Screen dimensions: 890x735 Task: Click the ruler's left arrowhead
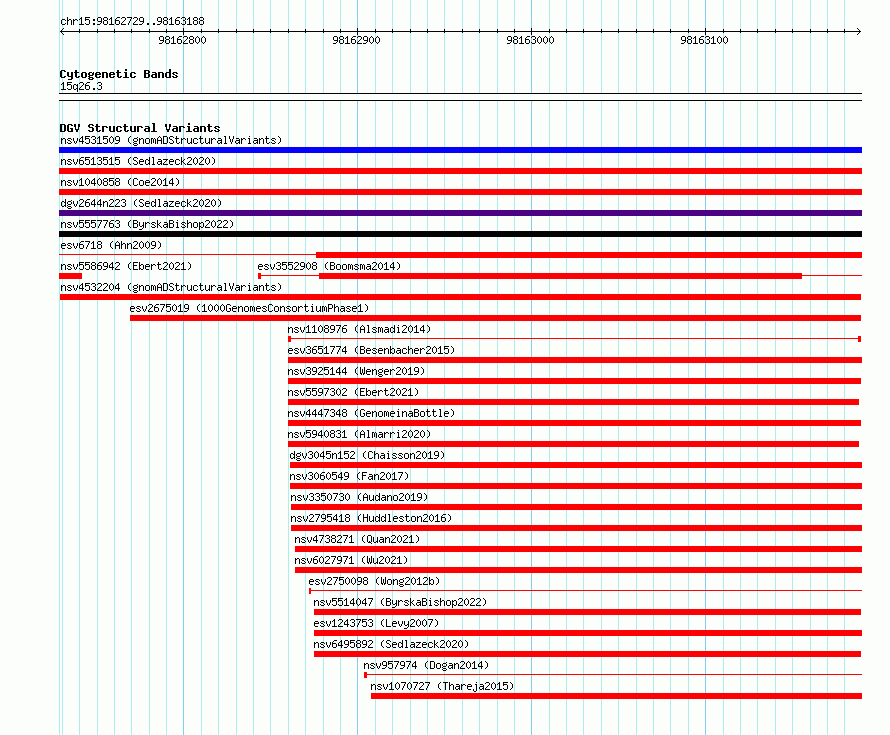tap(62, 32)
